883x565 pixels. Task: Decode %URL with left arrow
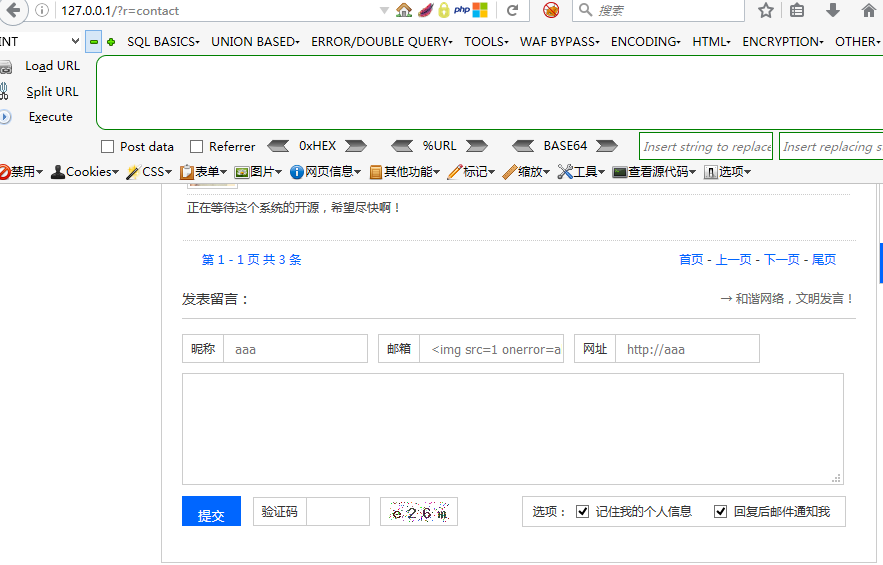[x=402, y=146]
